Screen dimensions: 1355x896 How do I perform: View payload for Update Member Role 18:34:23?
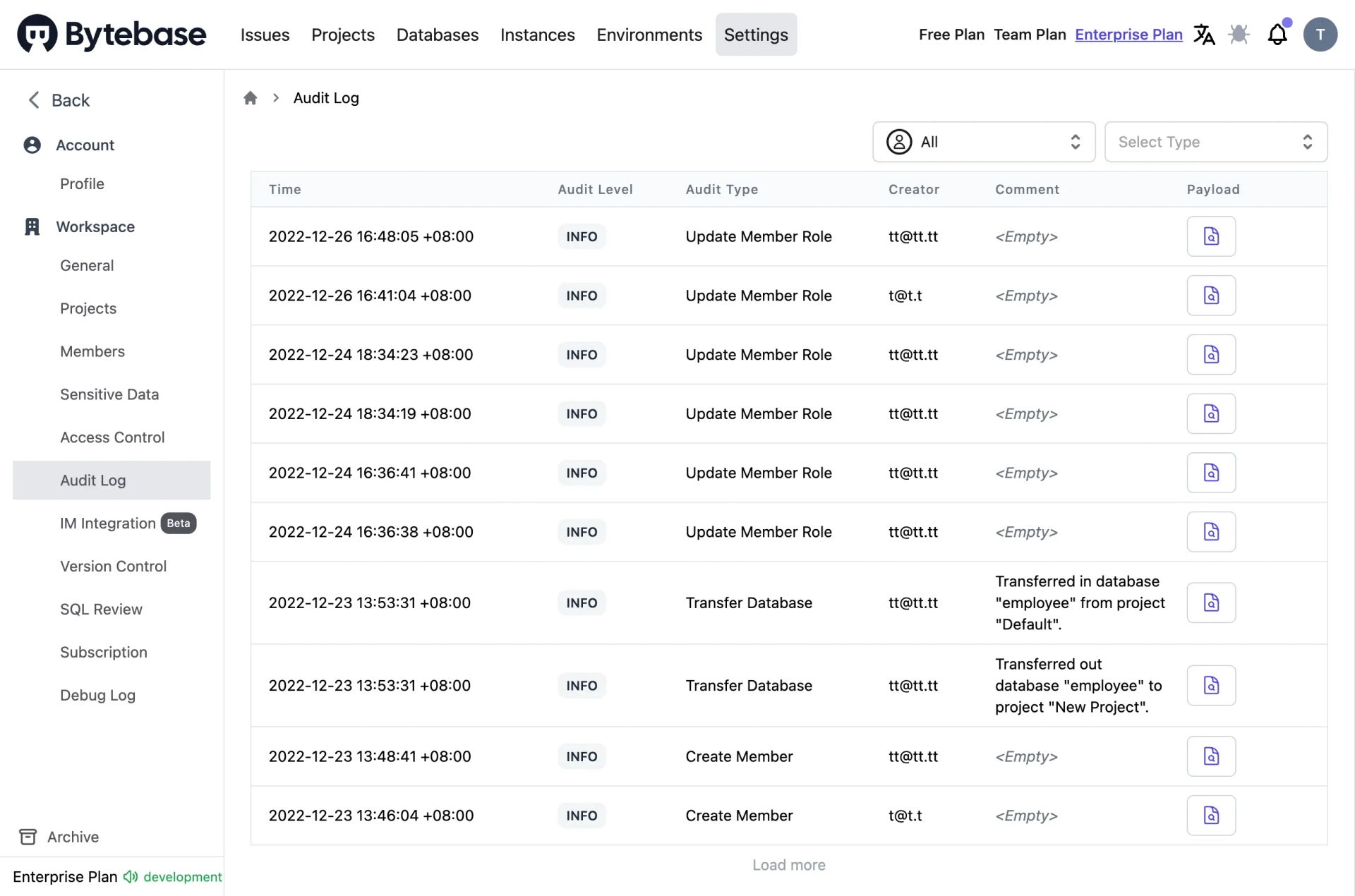tap(1211, 354)
